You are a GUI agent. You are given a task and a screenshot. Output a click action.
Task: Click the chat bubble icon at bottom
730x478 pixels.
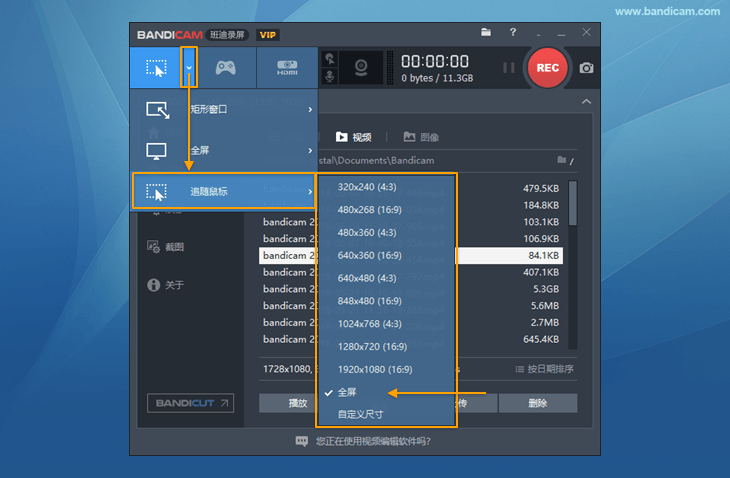click(302, 441)
